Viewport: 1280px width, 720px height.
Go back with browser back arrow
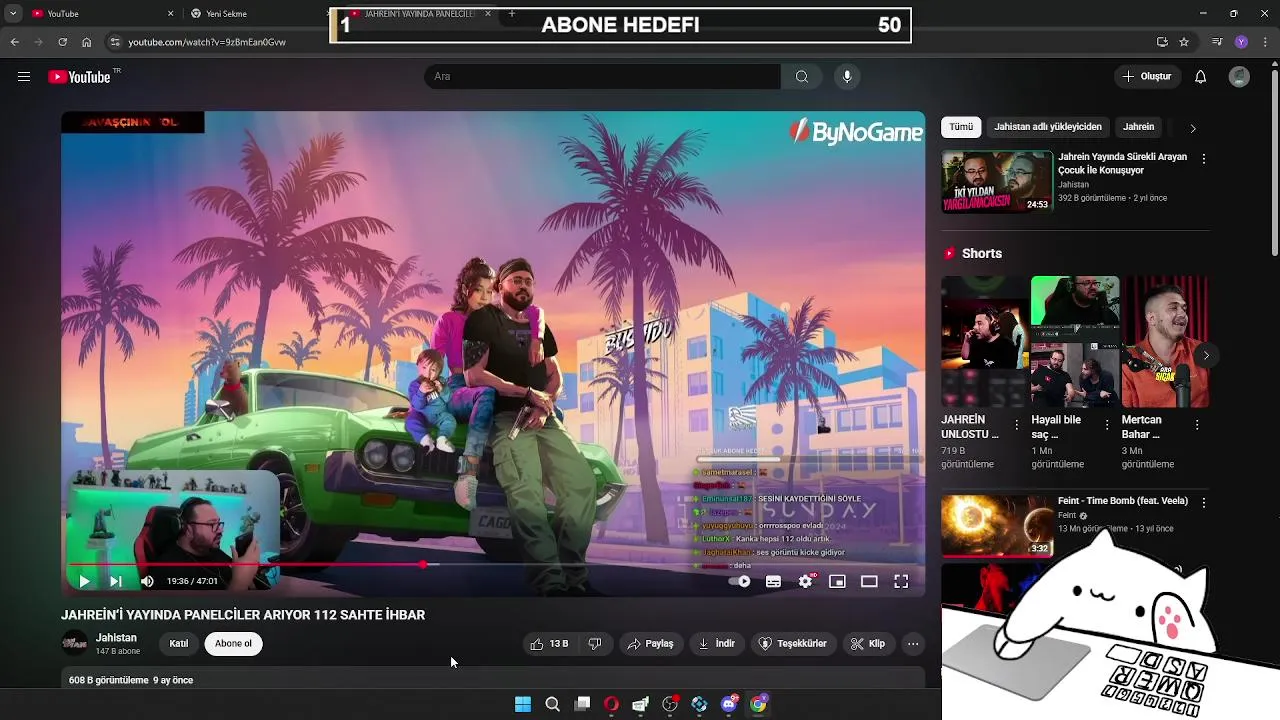click(x=14, y=42)
